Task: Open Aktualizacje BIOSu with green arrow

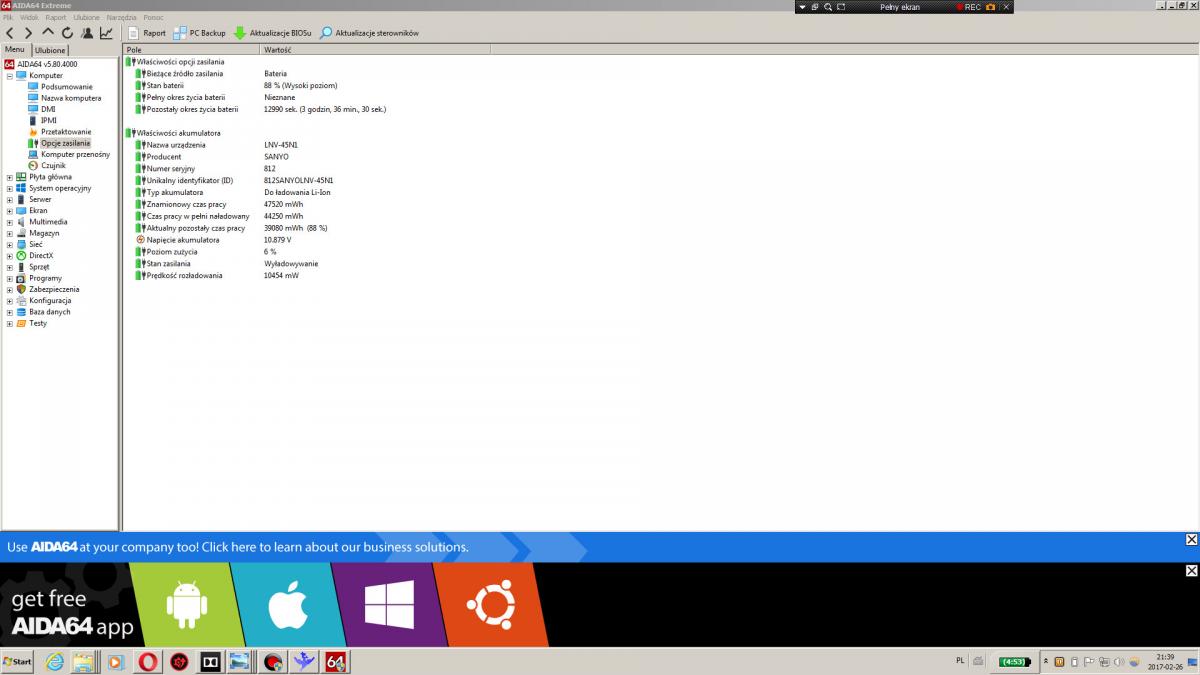Action: pyautogui.click(x=272, y=33)
